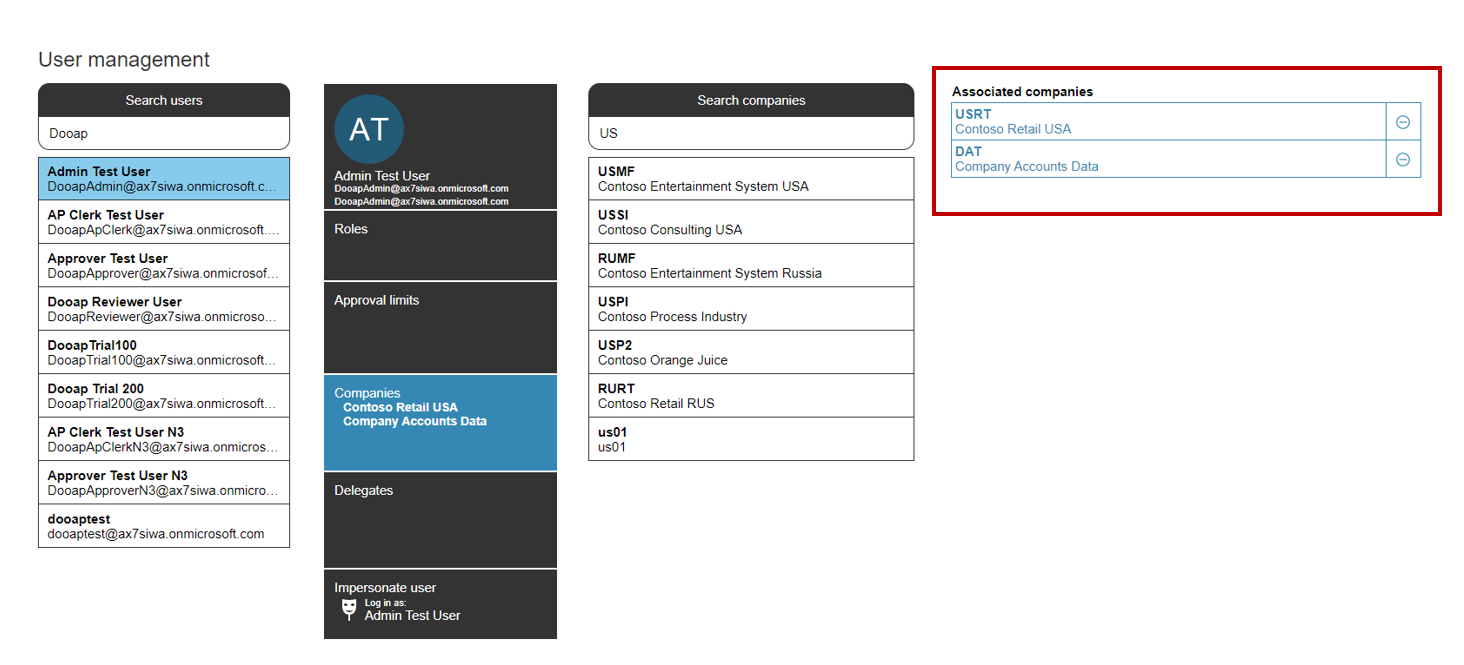The height and width of the screenshot is (665, 1464).
Task: Remove DAT Company Accounts Data association icon
Action: point(1403,159)
